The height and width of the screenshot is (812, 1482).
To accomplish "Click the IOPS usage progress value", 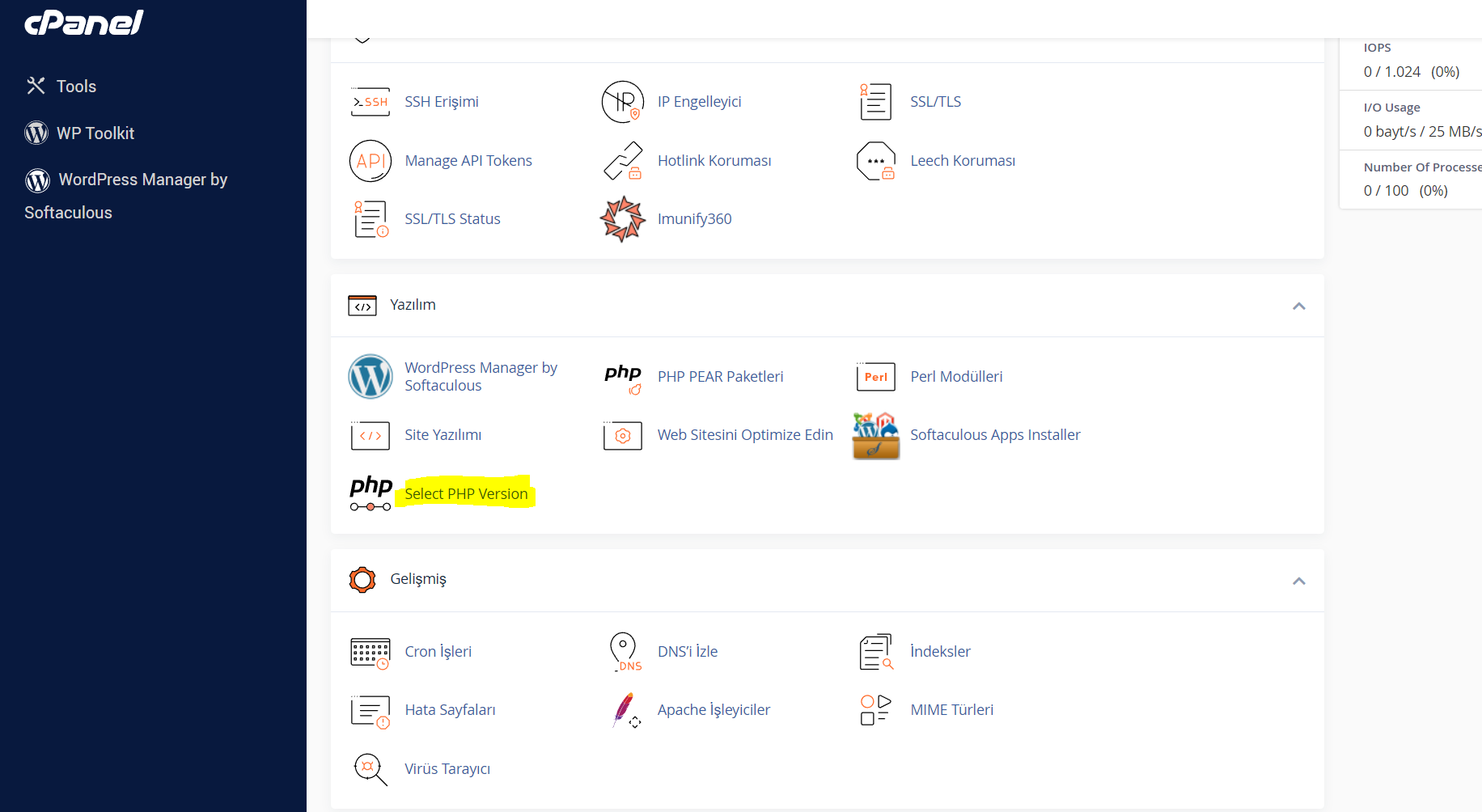I will coord(1411,71).
